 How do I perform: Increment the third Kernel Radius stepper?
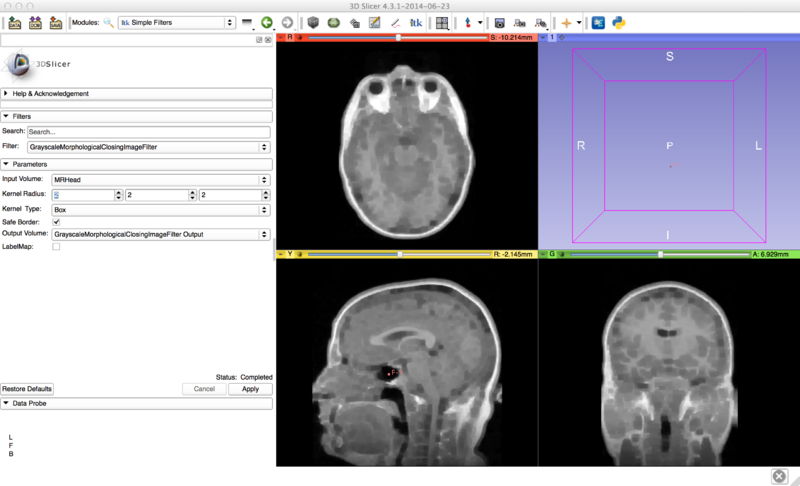click(266, 192)
